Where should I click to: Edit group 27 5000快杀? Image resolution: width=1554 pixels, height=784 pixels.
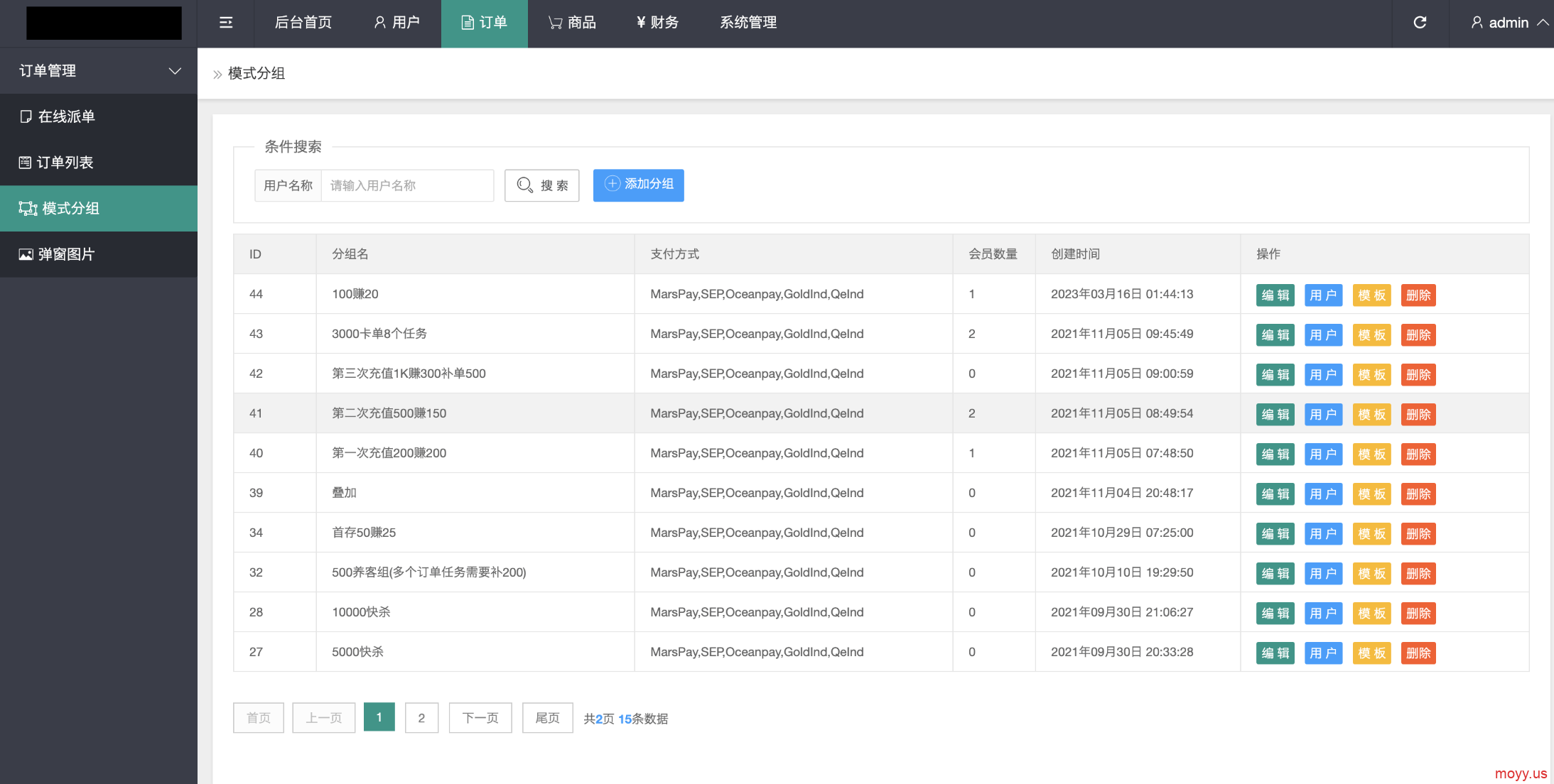[1275, 653]
